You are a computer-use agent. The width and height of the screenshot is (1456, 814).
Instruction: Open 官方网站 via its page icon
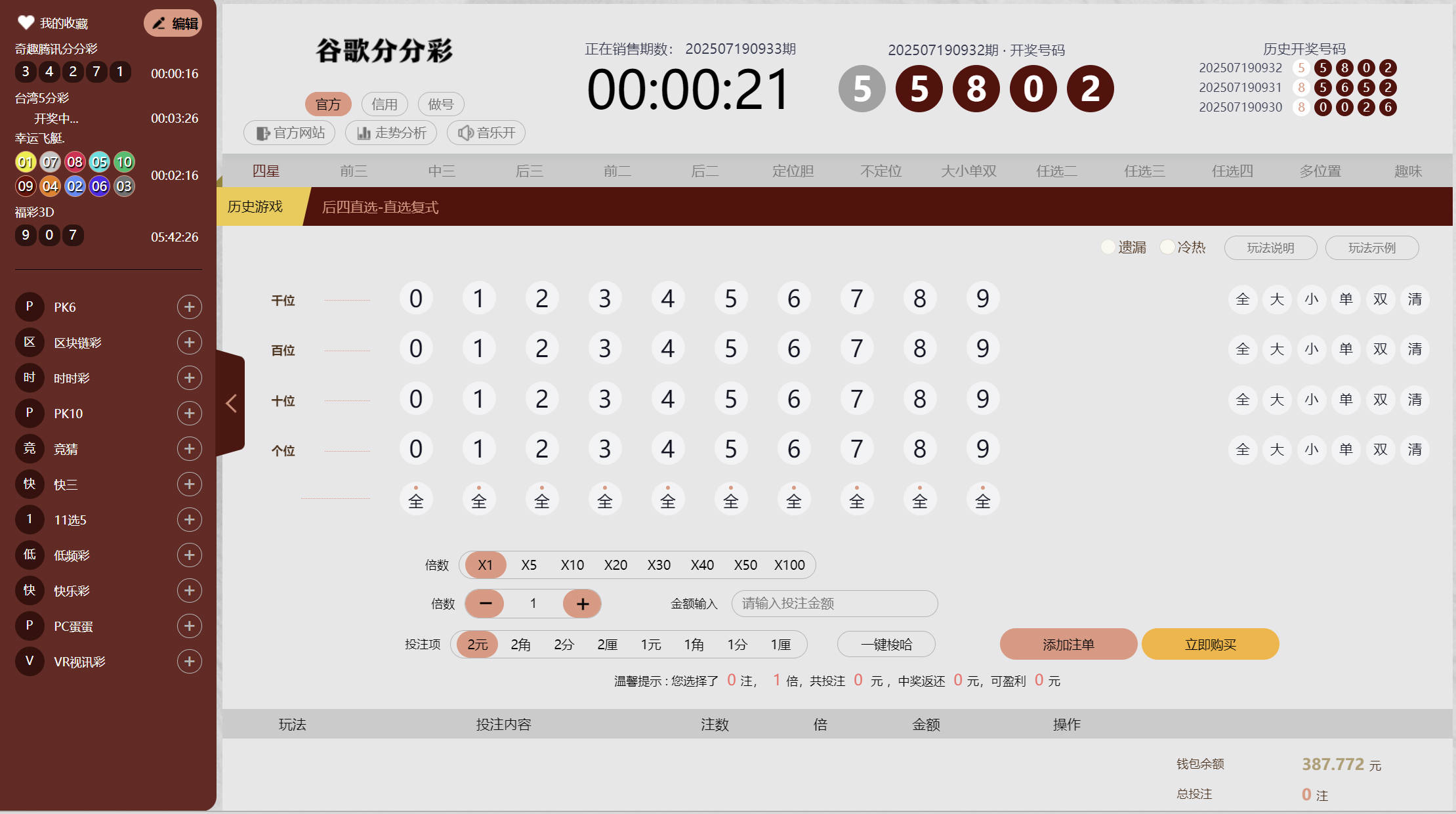[x=262, y=132]
